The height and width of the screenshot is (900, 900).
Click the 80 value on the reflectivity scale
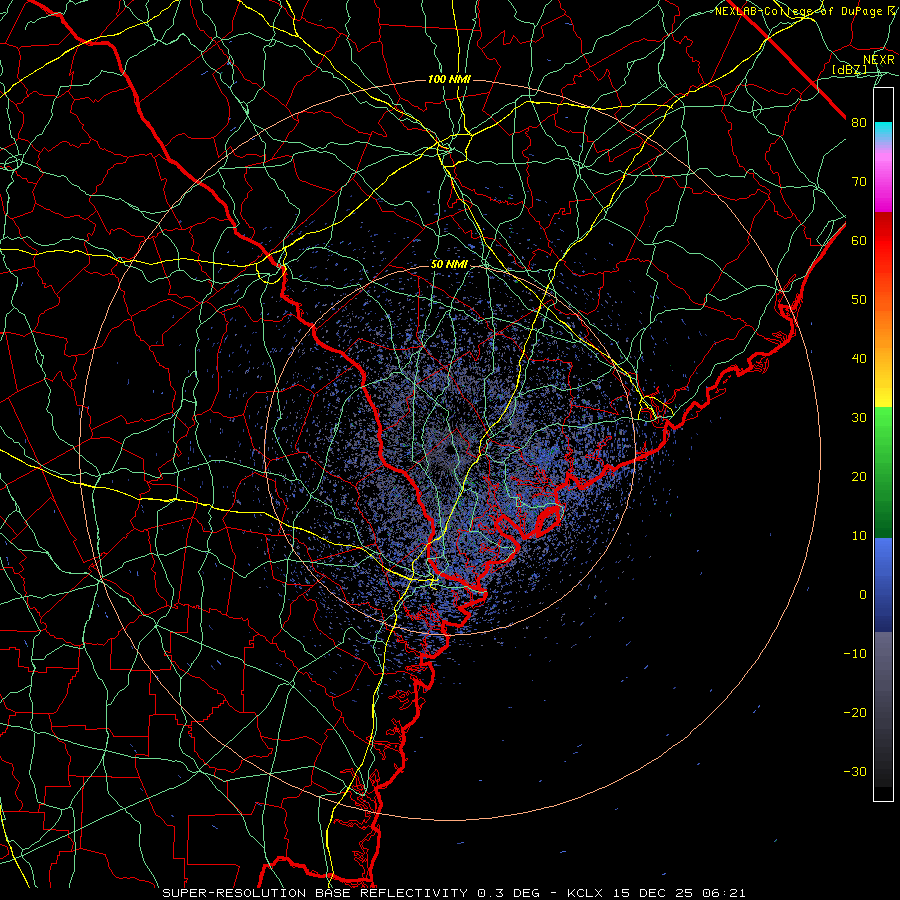[859, 123]
